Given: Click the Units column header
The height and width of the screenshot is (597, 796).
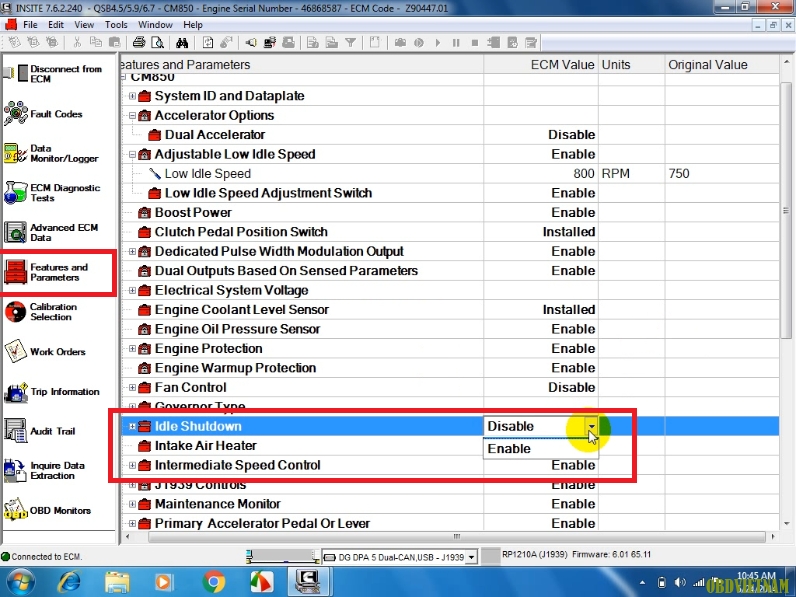Looking at the screenshot, I should (632, 64).
